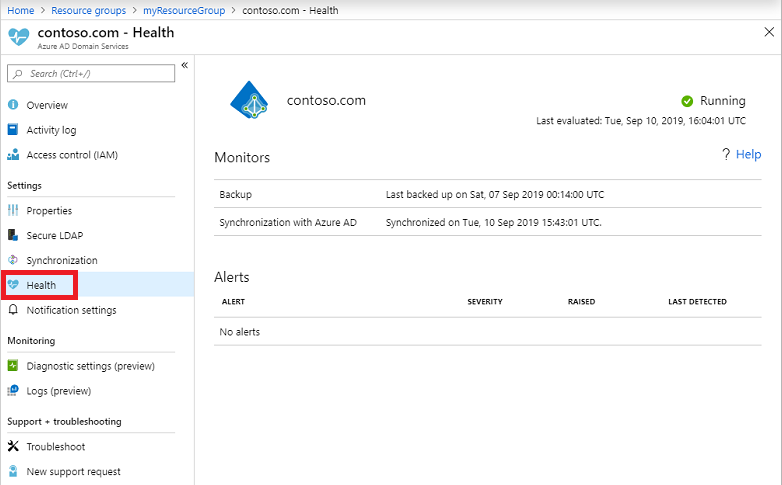Click the Logs (preview) icon
The height and width of the screenshot is (485, 782).
[x=13, y=391]
